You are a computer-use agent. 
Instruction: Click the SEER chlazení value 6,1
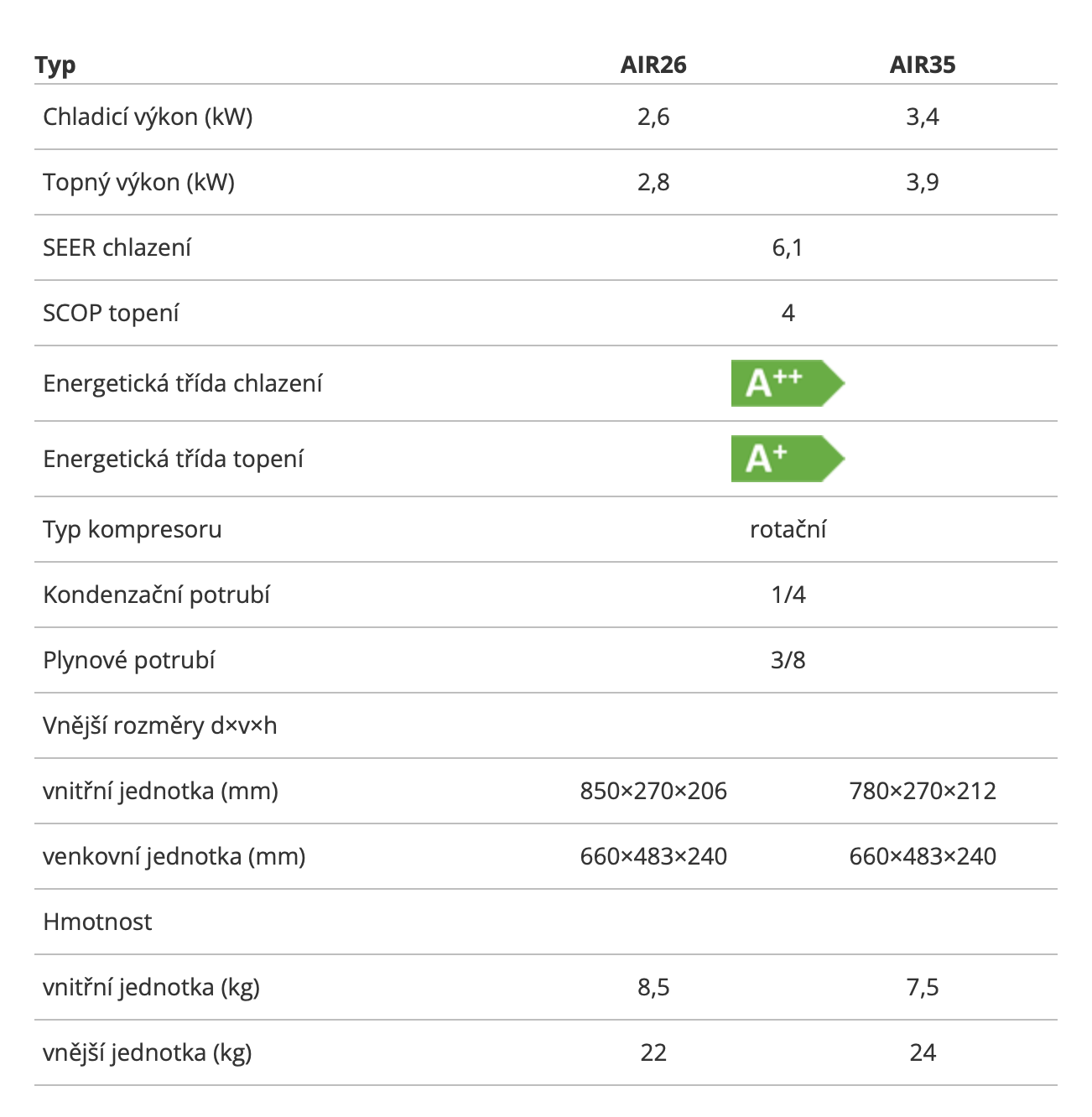(x=788, y=247)
